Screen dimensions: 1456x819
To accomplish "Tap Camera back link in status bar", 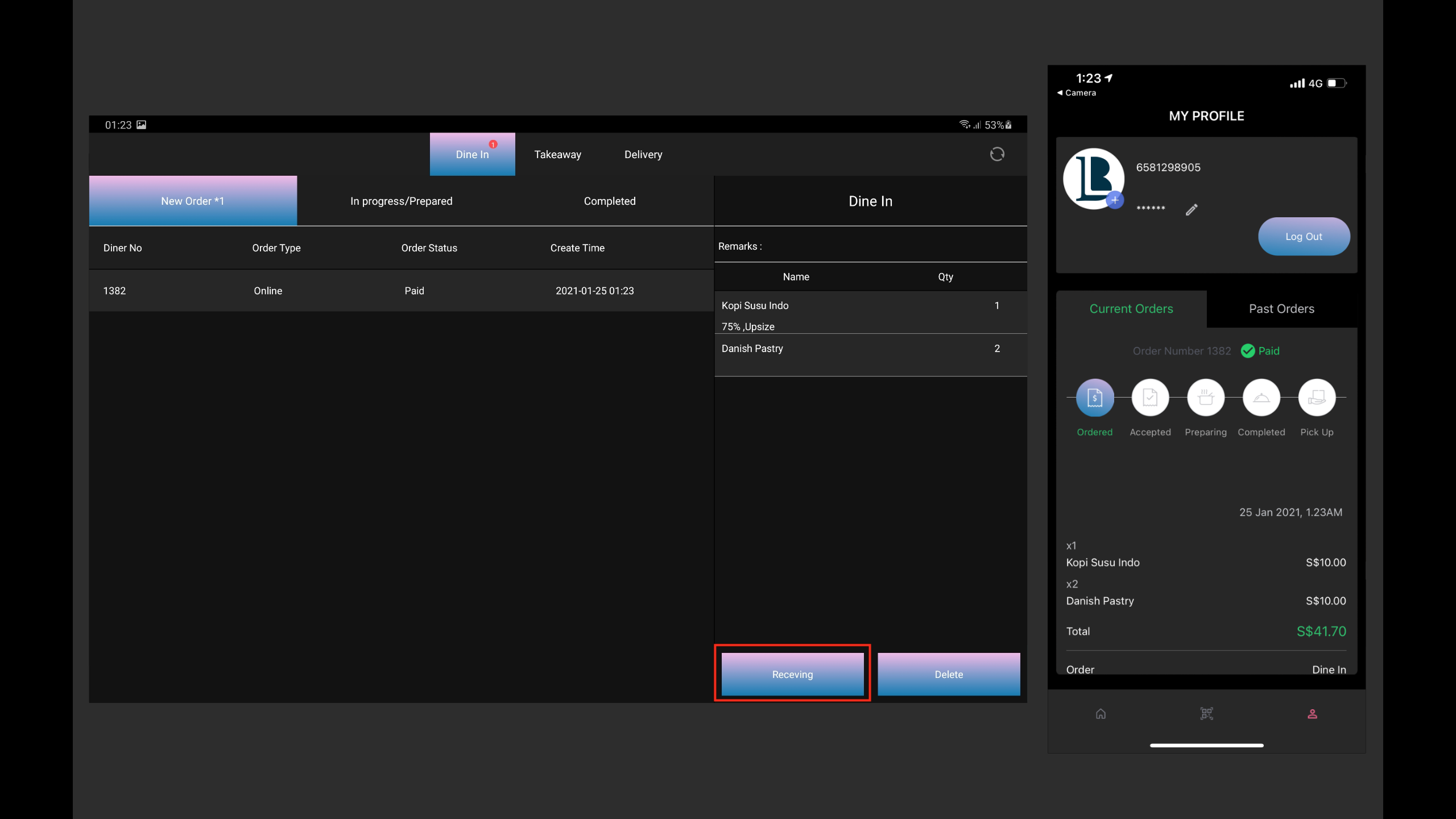I will (1076, 93).
